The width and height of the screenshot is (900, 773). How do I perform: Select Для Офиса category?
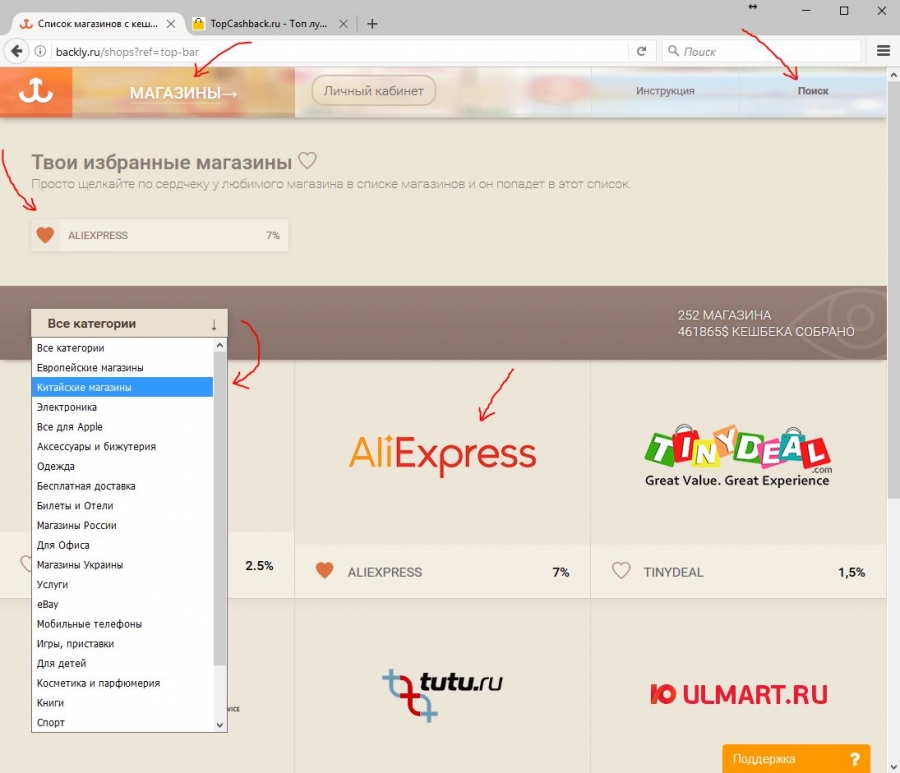(x=122, y=545)
